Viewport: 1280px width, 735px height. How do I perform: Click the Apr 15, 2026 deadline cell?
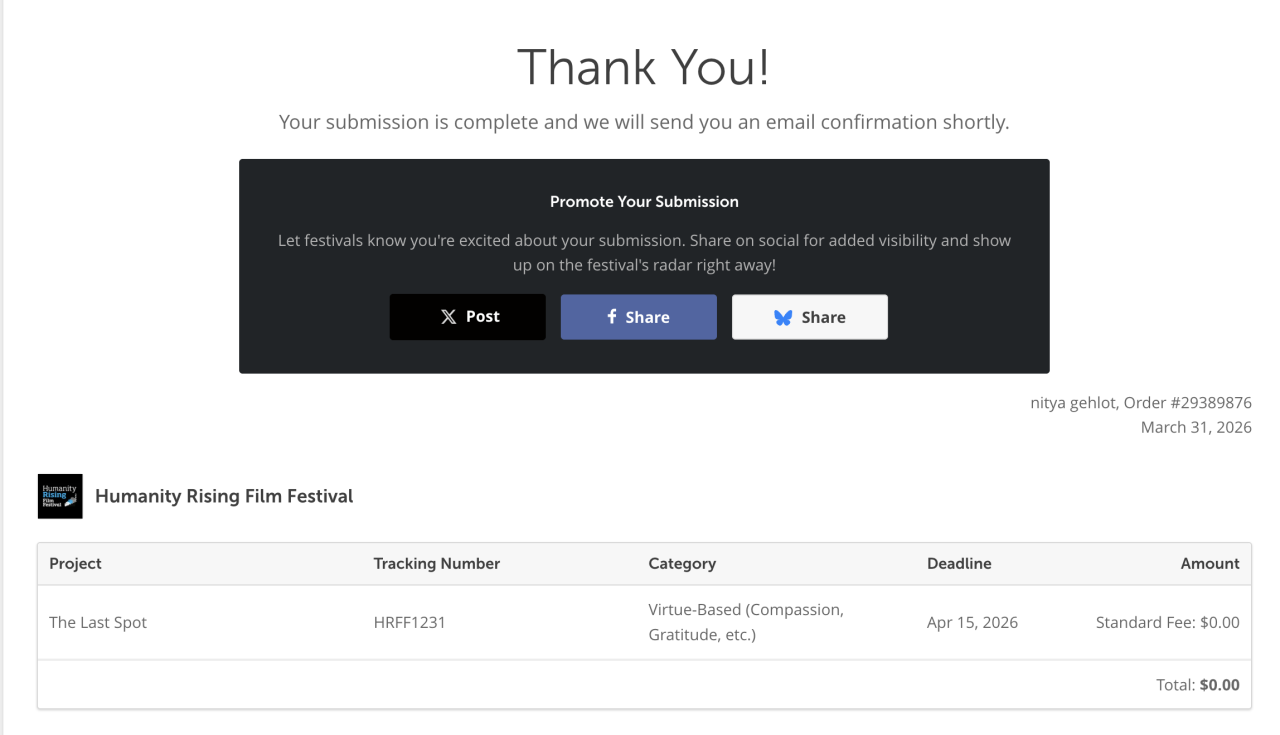coord(972,622)
